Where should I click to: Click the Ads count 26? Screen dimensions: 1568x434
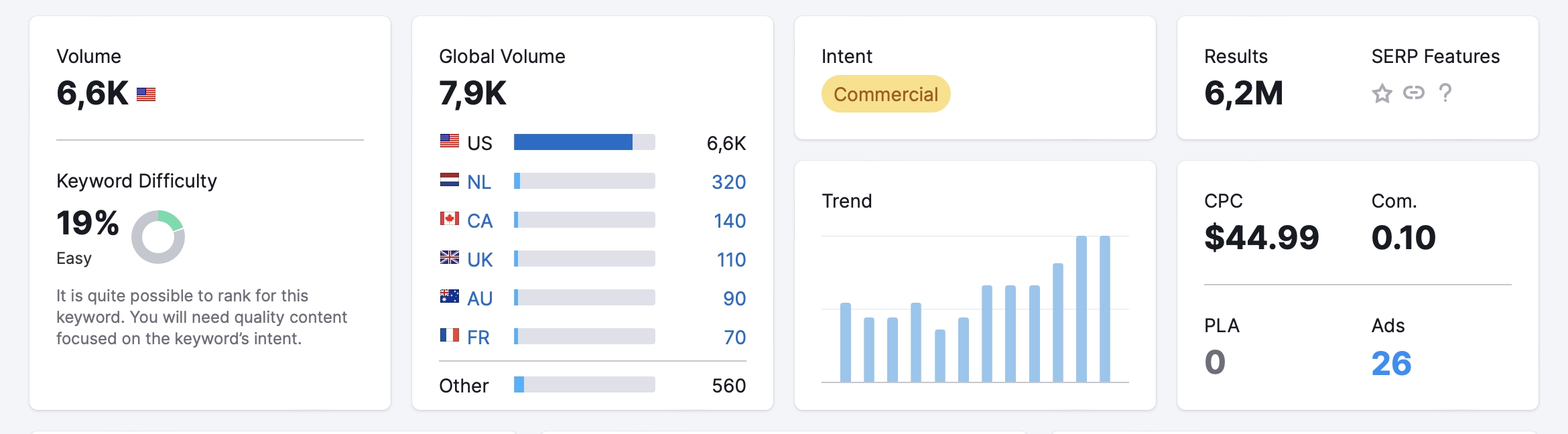pos(1391,364)
